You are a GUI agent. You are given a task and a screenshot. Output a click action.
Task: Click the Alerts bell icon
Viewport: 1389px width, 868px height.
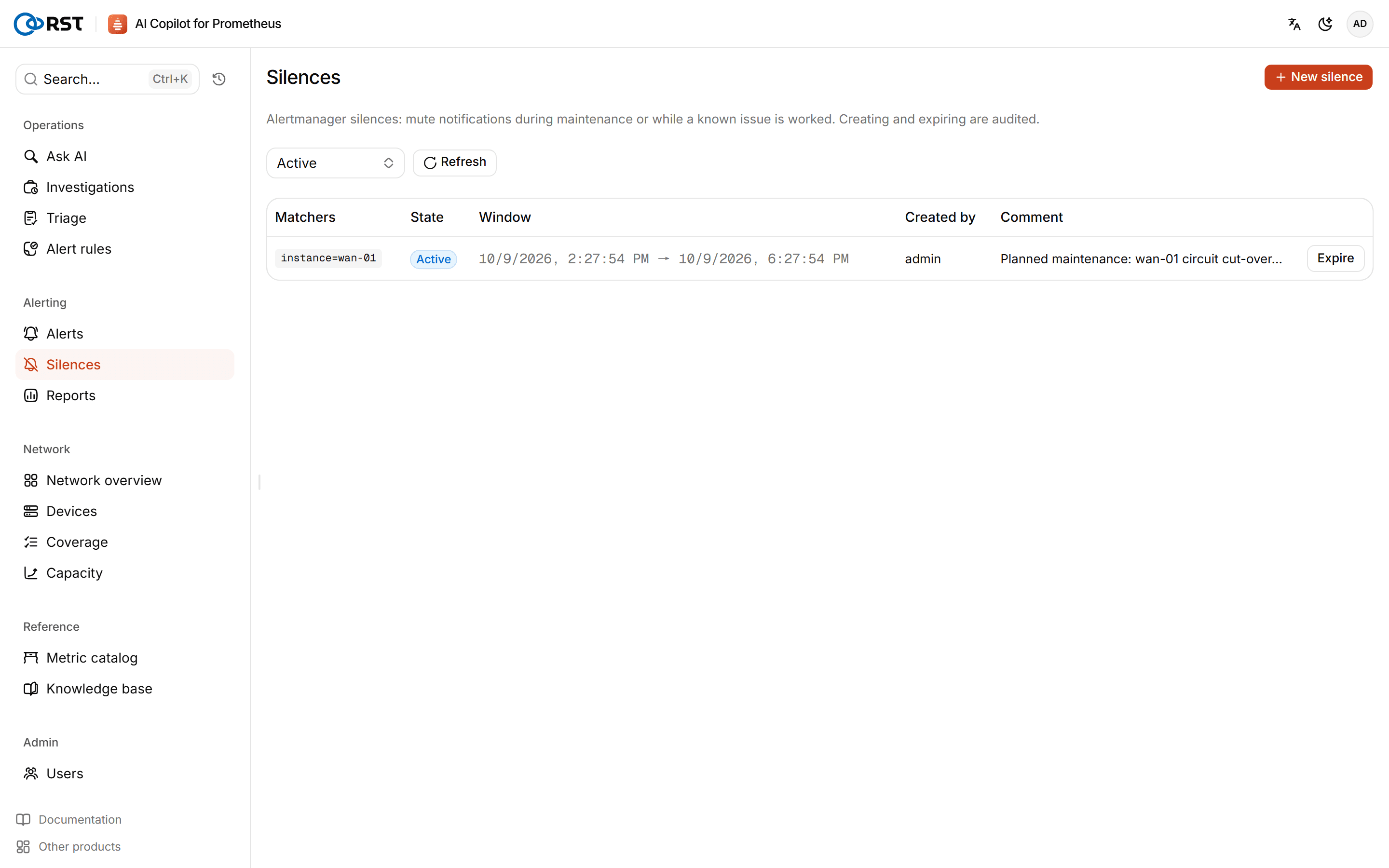31,334
